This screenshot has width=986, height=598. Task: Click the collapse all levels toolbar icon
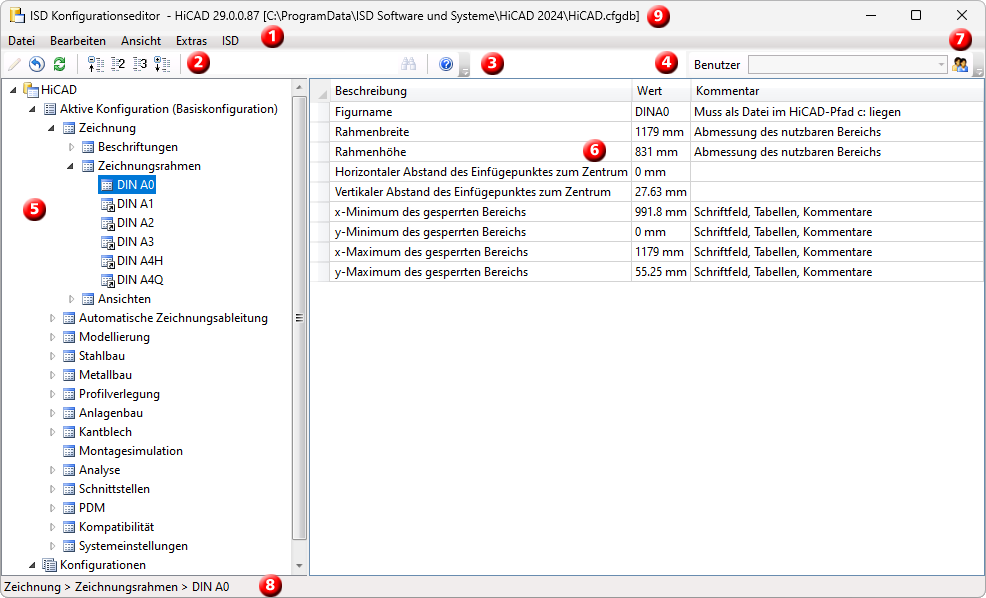coord(96,64)
